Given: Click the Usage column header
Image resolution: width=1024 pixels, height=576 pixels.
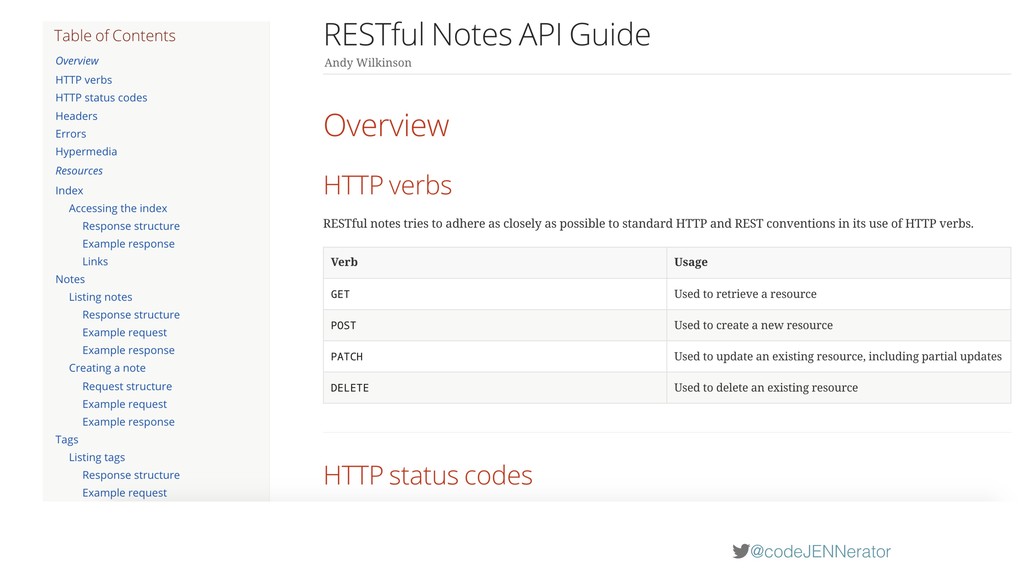Looking at the screenshot, I should 839,263.
